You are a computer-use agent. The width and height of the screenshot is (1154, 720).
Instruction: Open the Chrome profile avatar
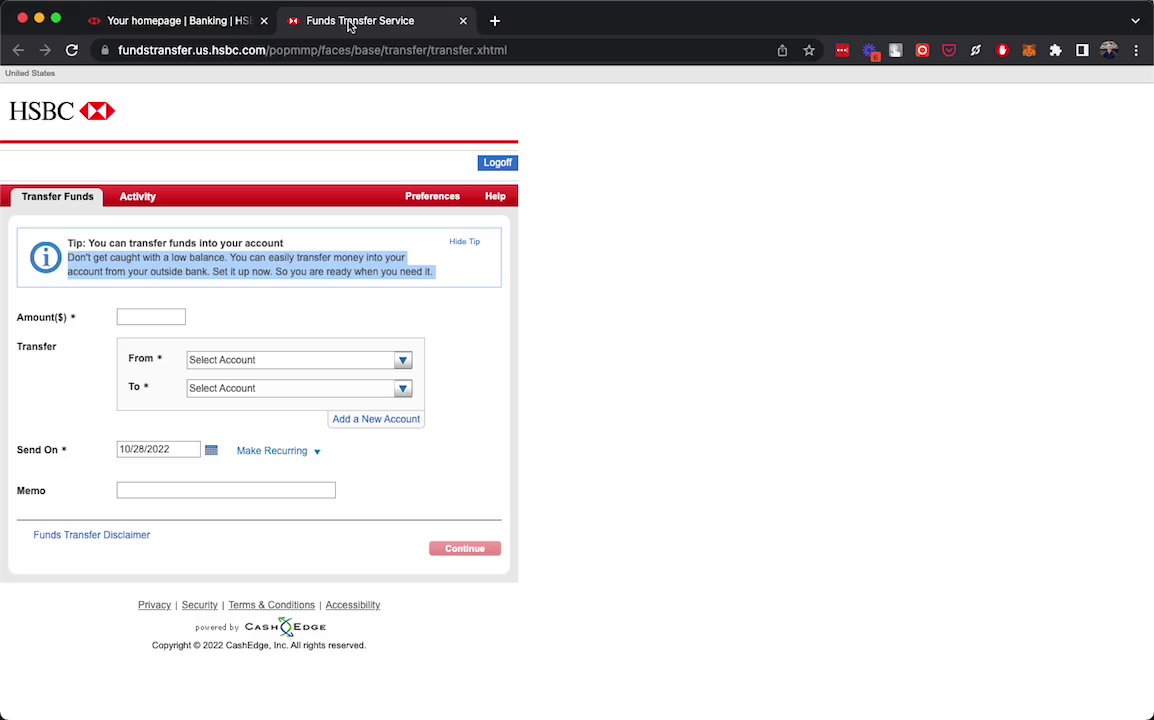pyautogui.click(x=1108, y=50)
